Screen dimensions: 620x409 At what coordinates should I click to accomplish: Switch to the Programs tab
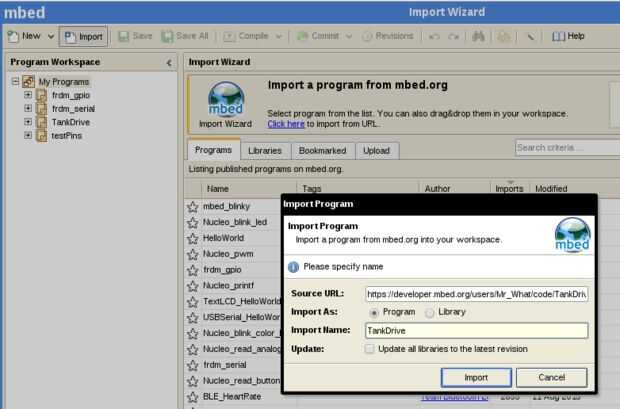click(214, 150)
